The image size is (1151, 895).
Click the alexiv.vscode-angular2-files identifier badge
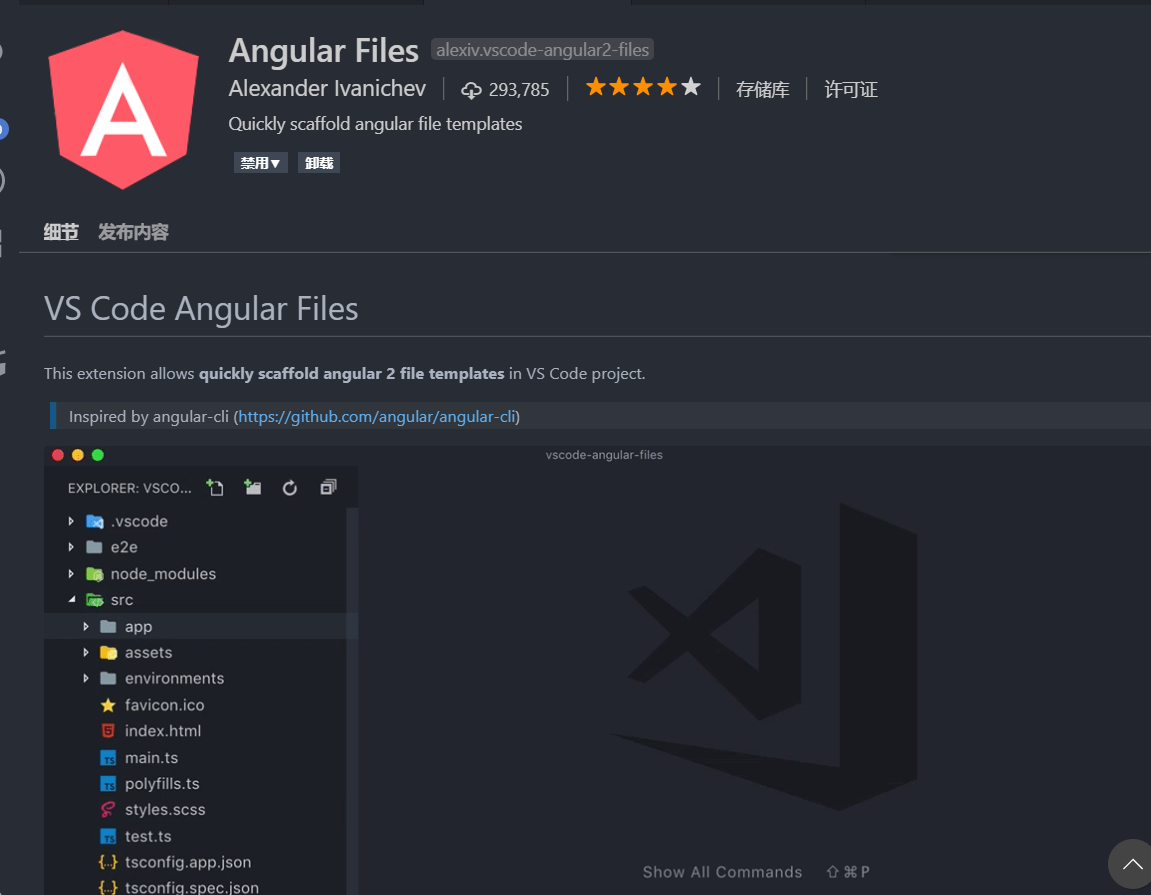(x=542, y=50)
